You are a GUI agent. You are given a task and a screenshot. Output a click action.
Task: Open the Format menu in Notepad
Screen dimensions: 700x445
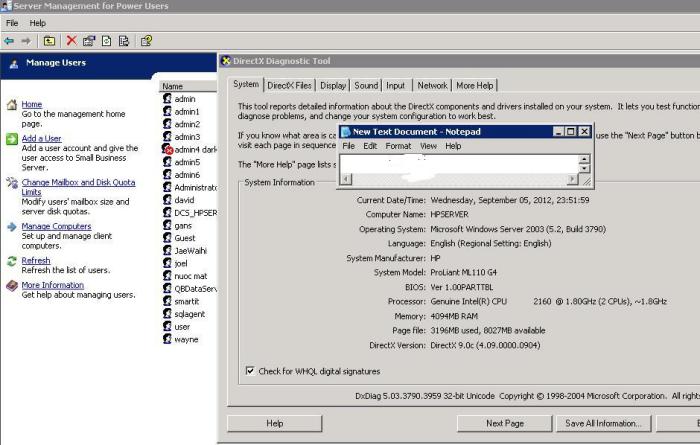pyautogui.click(x=398, y=146)
